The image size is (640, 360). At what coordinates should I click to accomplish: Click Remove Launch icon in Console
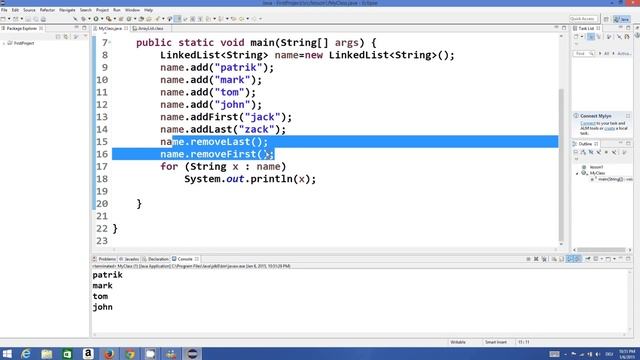tap(536, 259)
